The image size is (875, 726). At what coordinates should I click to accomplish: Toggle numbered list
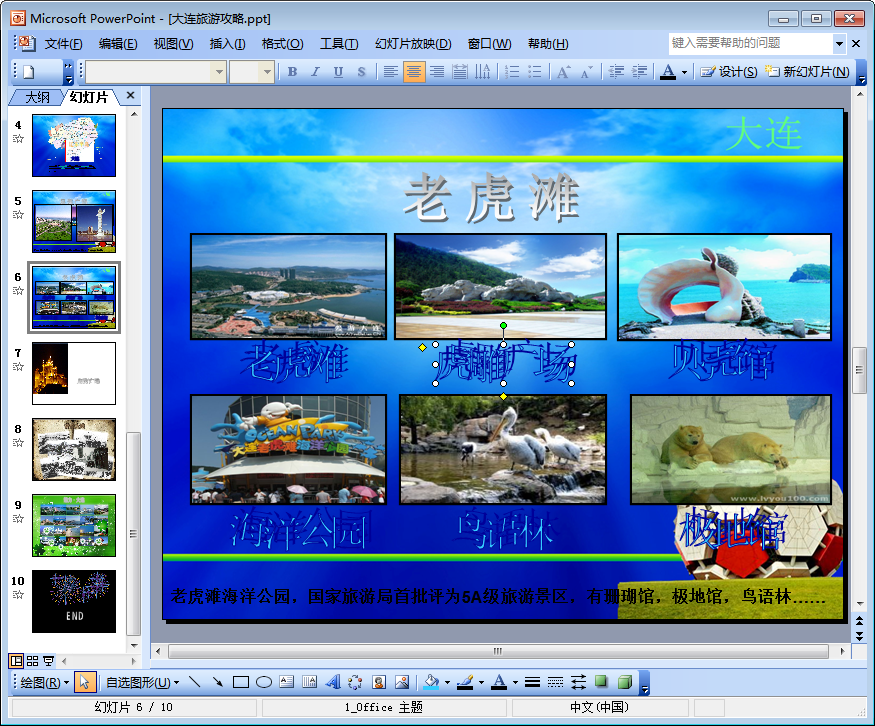pos(512,71)
